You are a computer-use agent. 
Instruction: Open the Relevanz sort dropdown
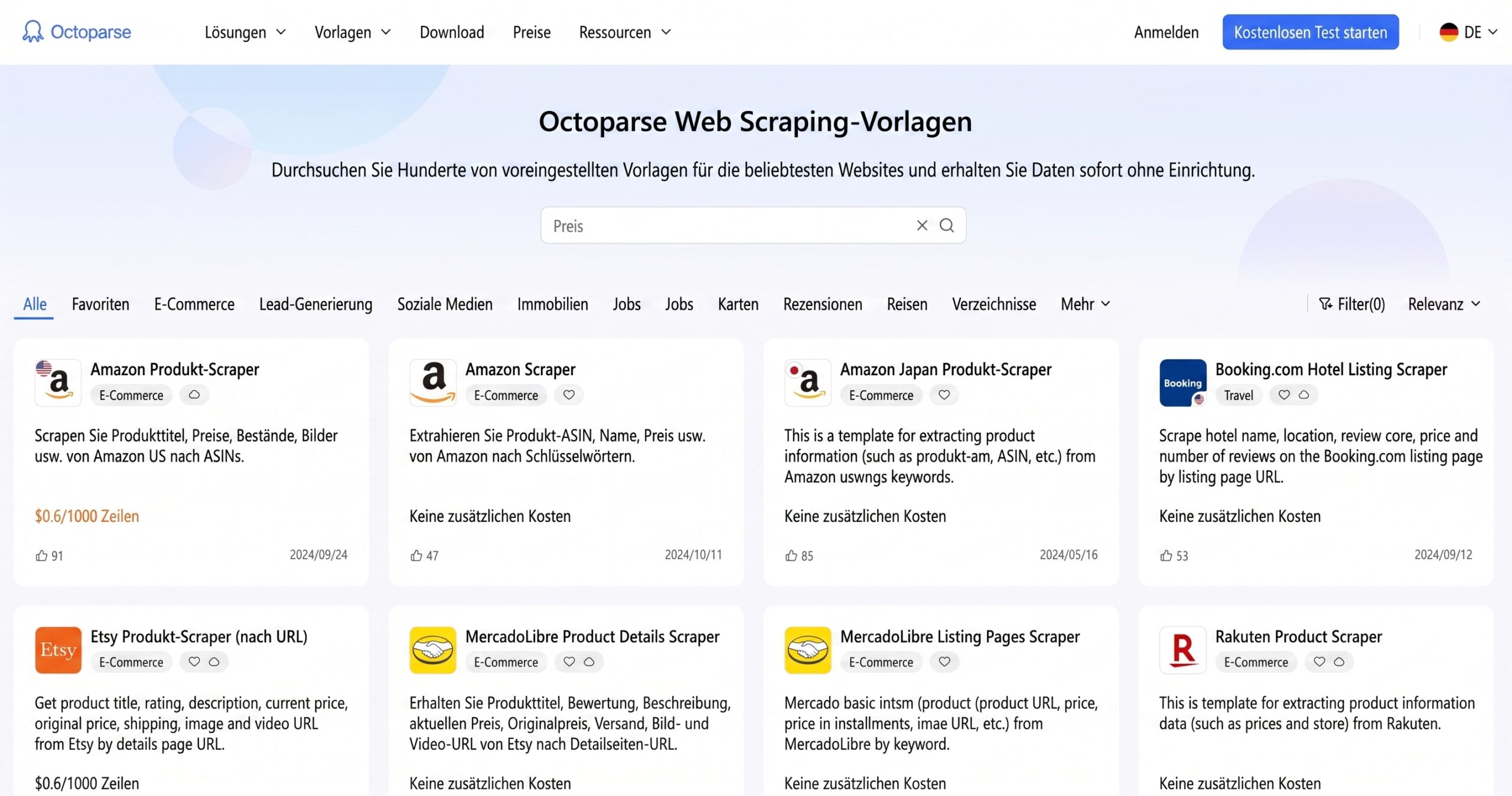pyautogui.click(x=1444, y=304)
